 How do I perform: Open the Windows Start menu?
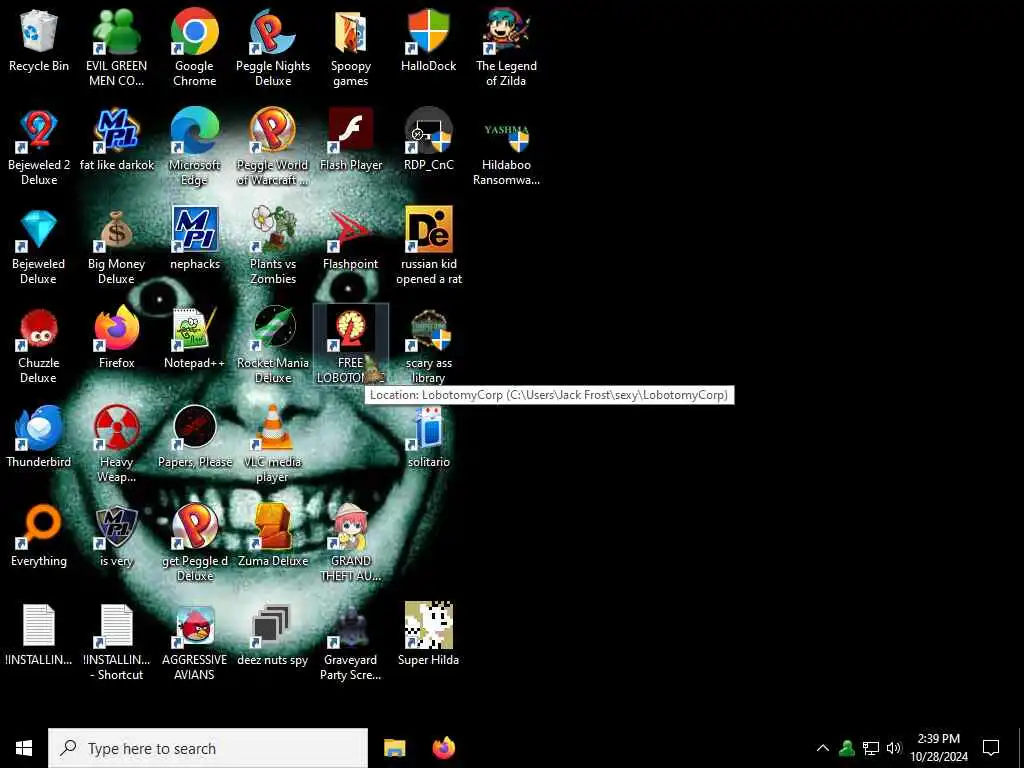click(x=24, y=748)
